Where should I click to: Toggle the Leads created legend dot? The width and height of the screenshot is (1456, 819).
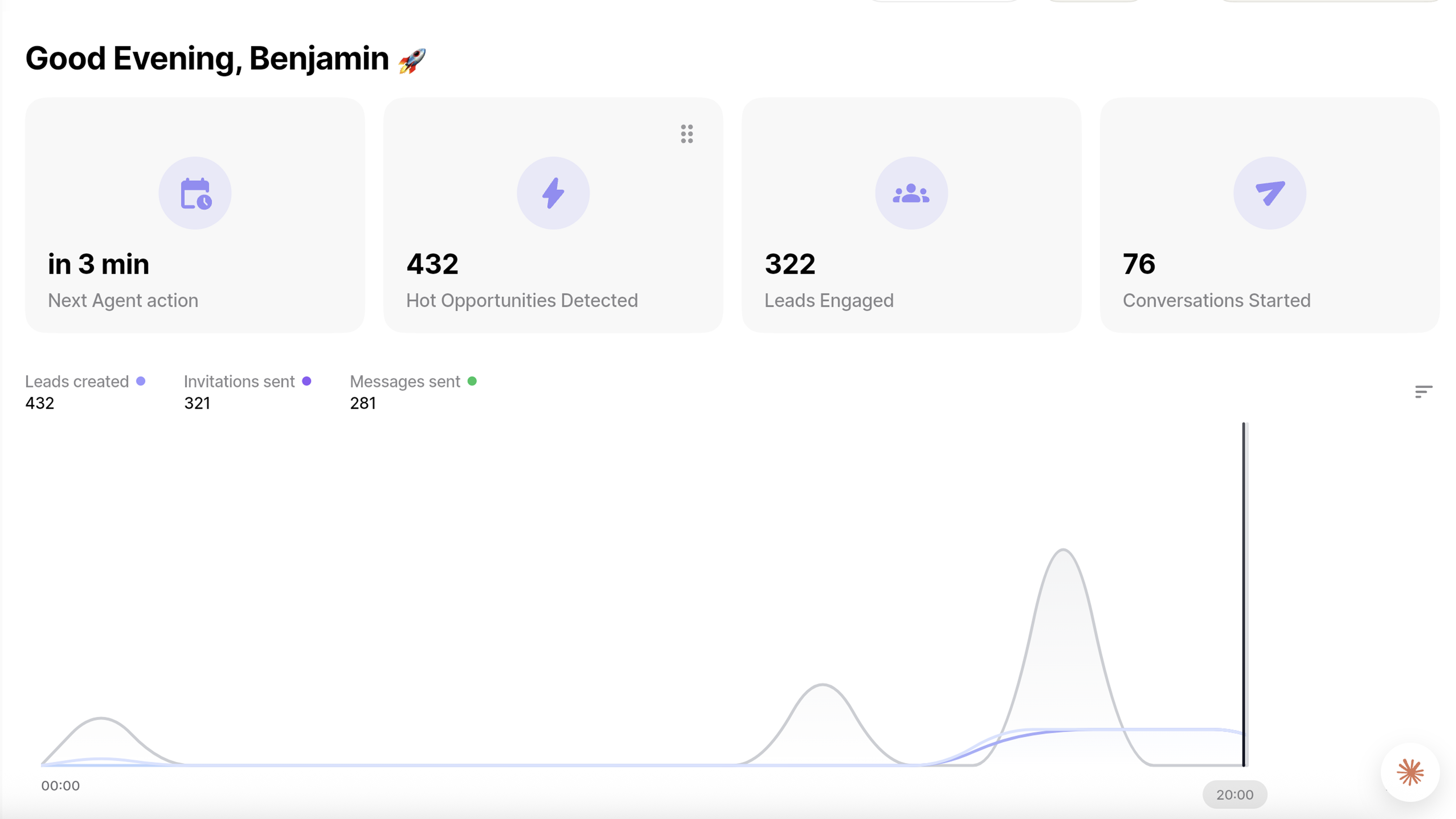tap(141, 381)
